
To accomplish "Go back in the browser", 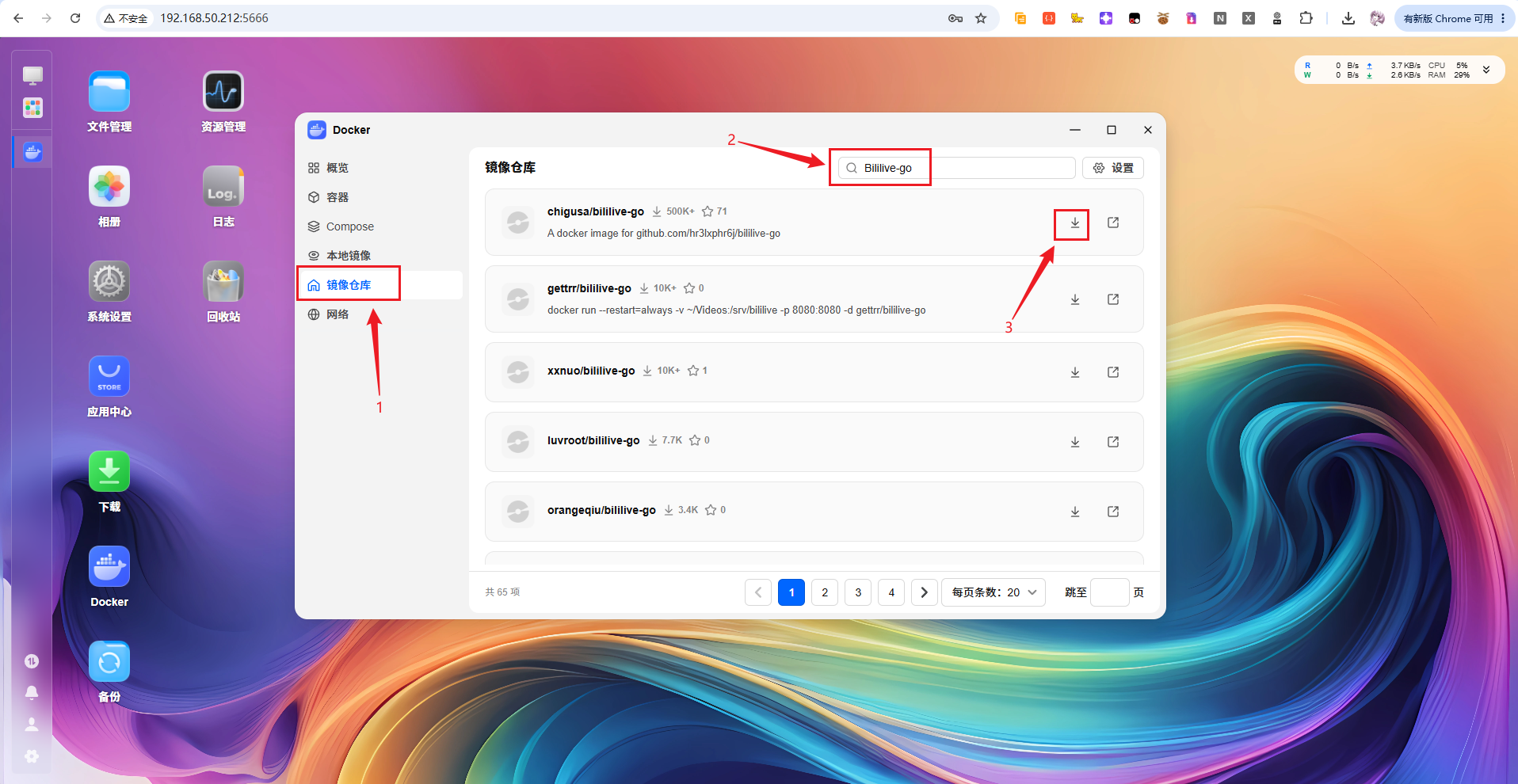I will 18,18.
